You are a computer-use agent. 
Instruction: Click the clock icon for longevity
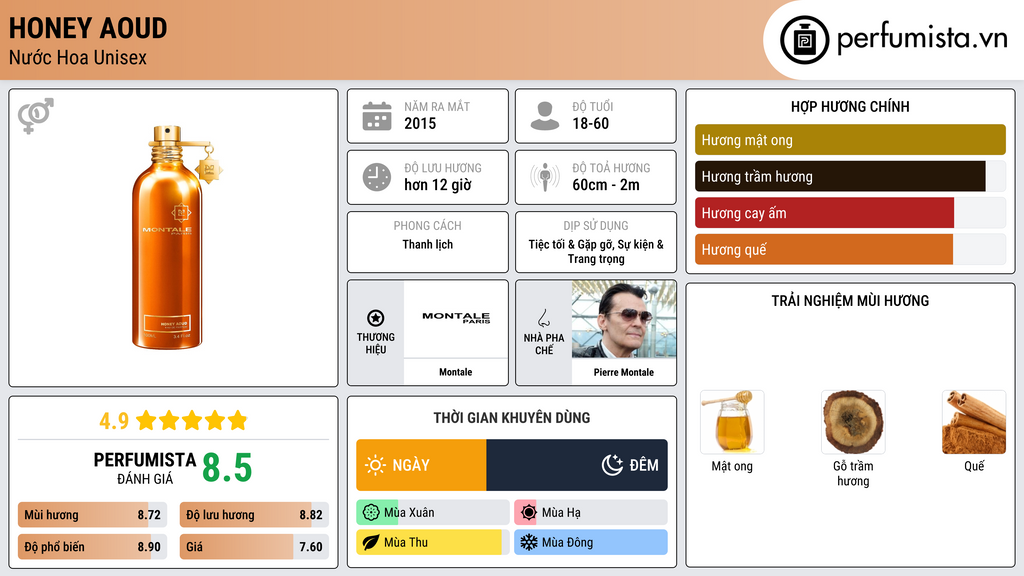(x=376, y=177)
